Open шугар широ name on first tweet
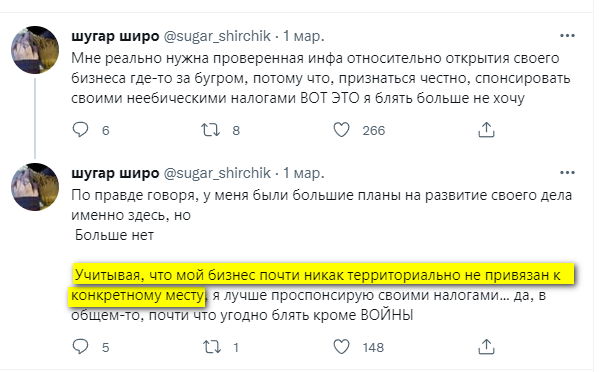 [115, 36]
